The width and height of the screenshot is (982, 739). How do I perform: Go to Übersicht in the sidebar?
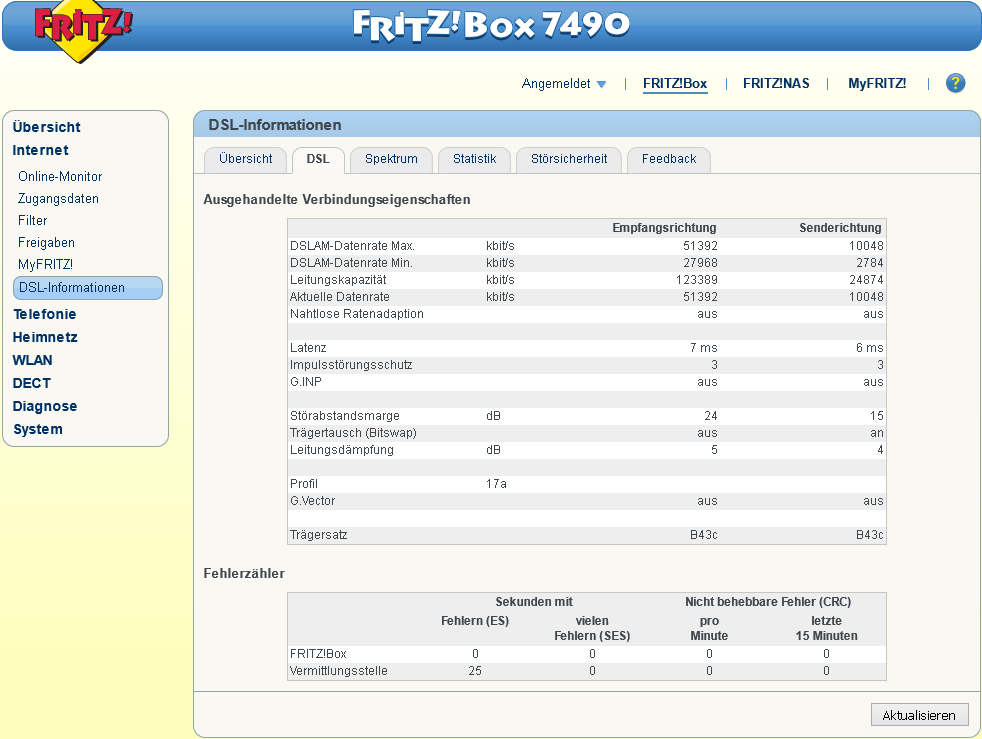coord(46,127)
